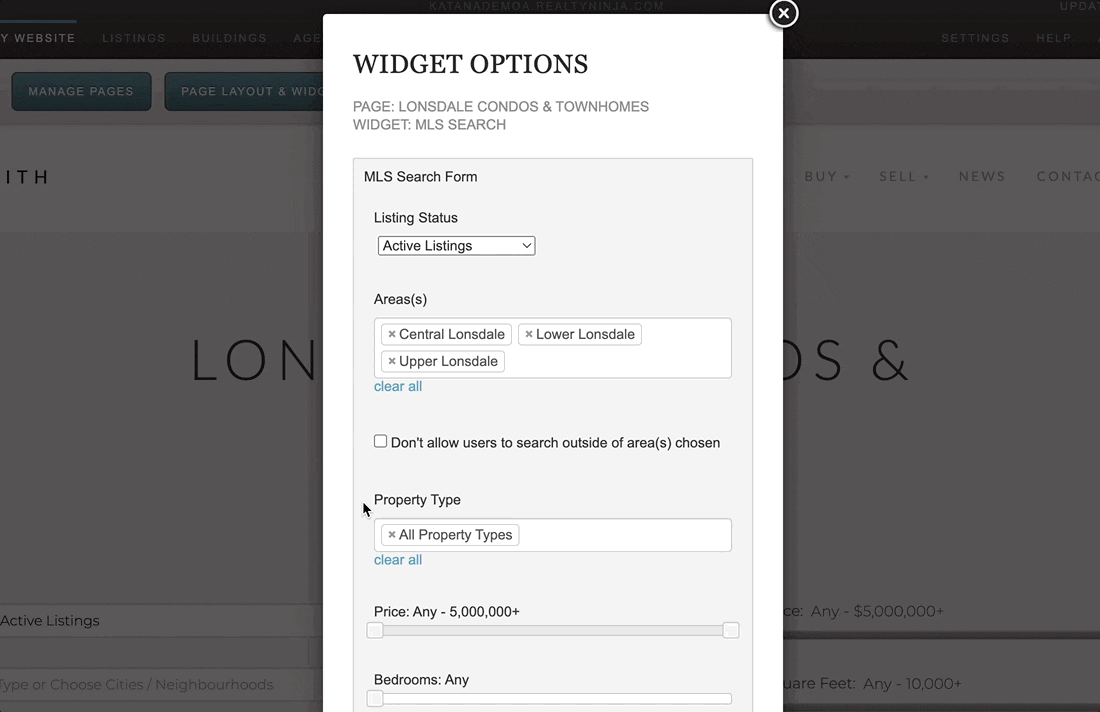Remove the All Property Types tag
This screenshot has height=712, width=1100.
point(392,535)
